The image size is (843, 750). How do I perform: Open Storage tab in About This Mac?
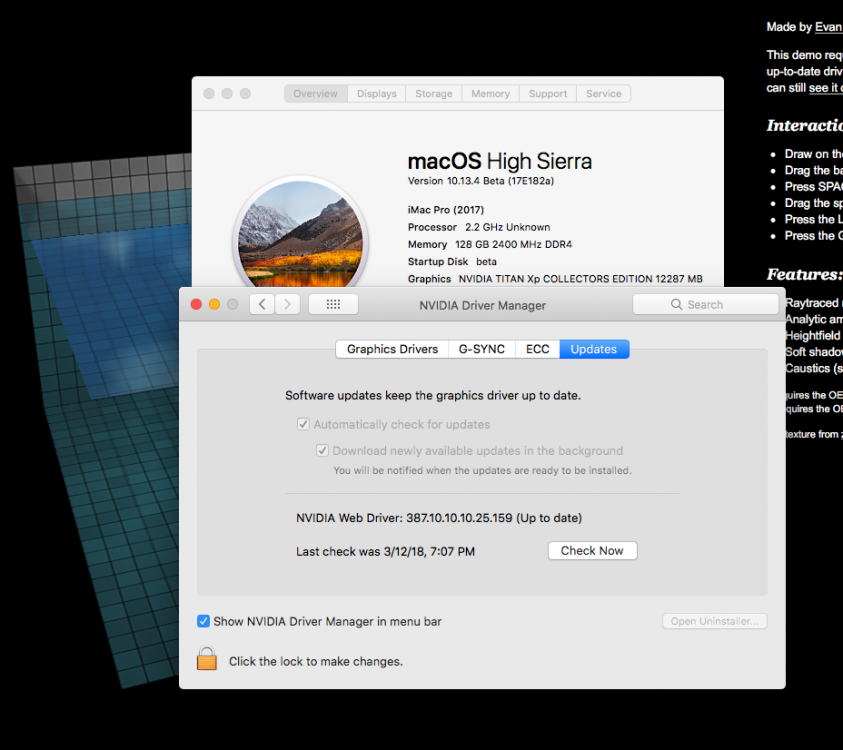434,94
